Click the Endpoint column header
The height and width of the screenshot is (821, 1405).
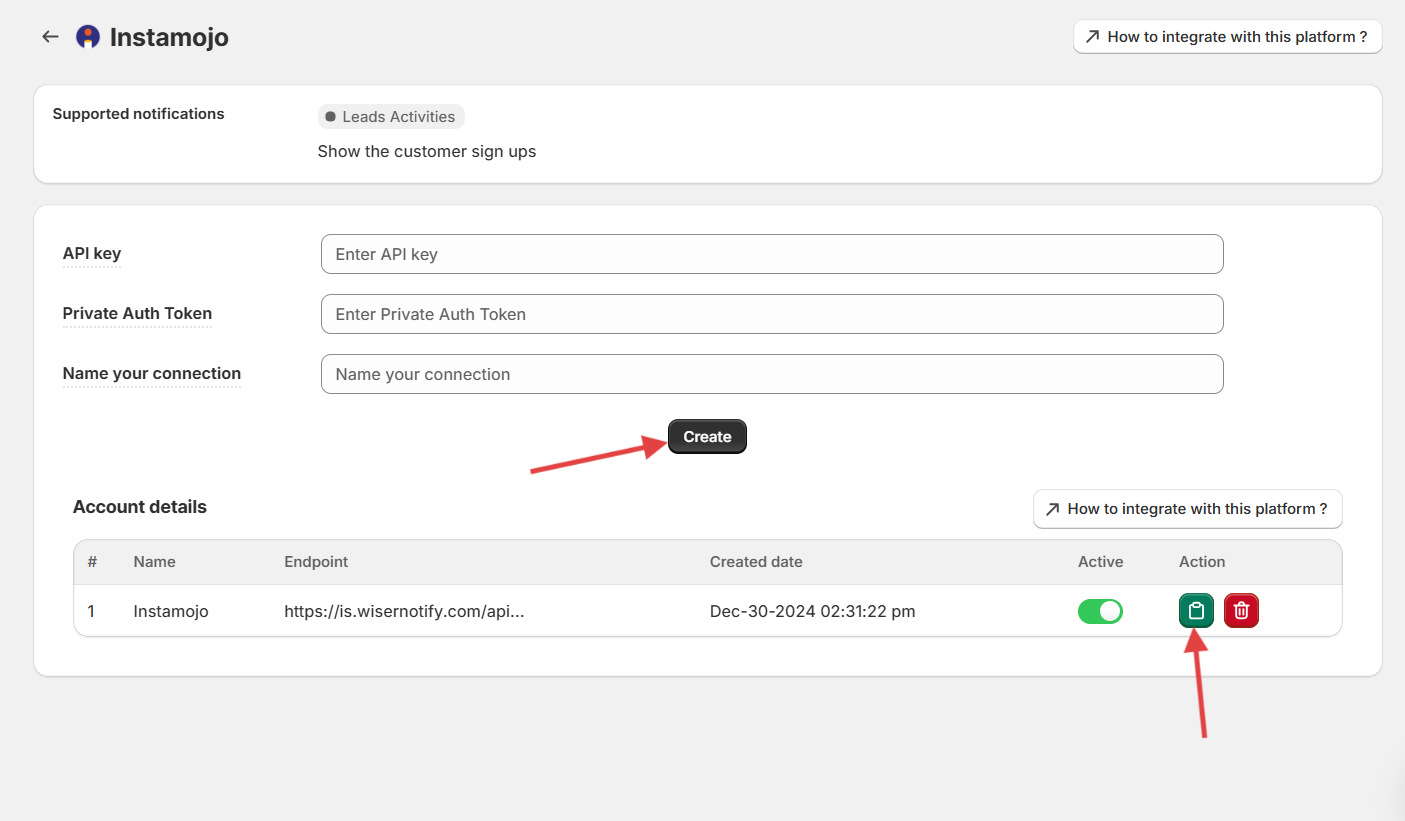(316, 562)
